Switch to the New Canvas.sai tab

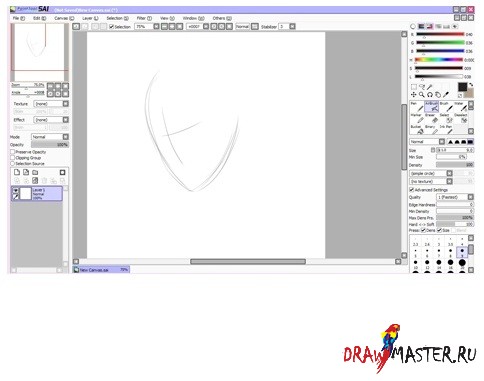(x=101, y=270)
